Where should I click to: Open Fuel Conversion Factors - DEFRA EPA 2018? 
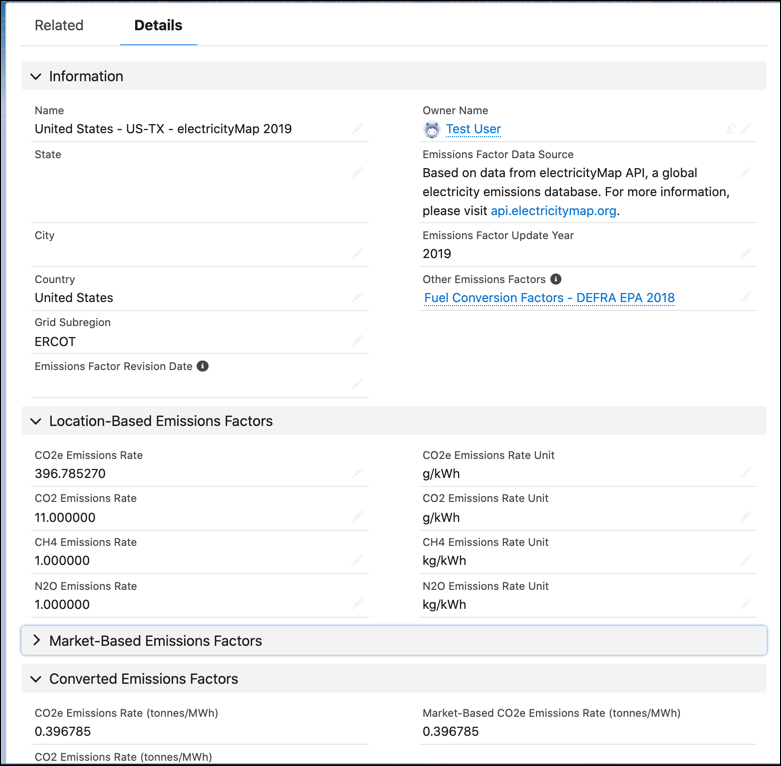click(x=549, y=298)
